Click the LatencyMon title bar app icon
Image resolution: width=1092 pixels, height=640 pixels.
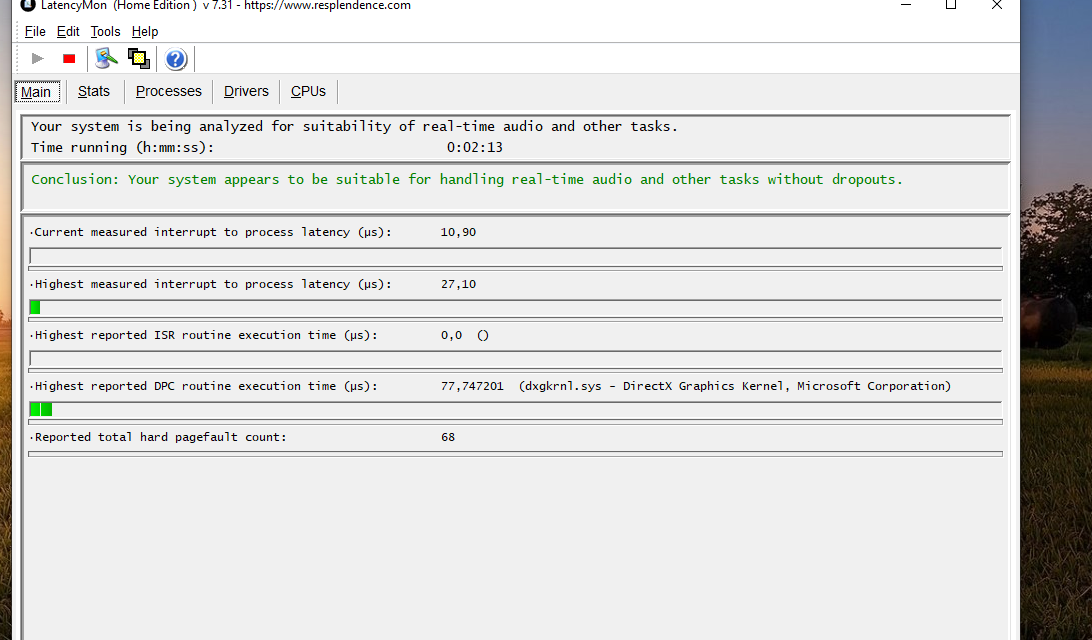[28, 5]
